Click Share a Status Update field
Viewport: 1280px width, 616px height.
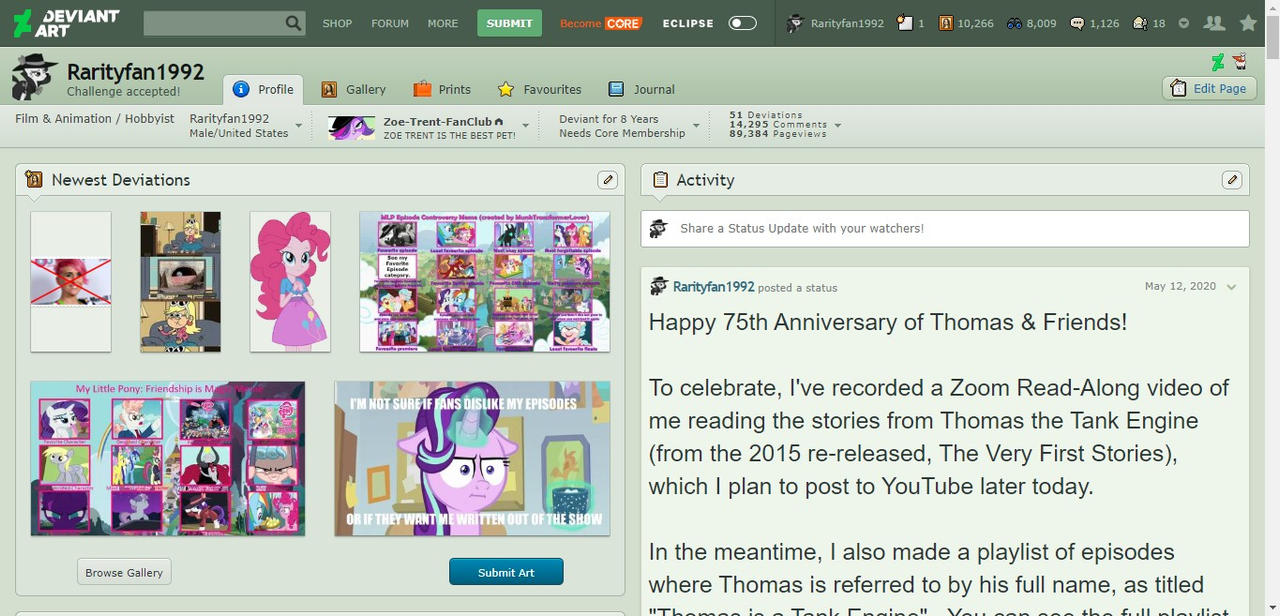(945, 228)
